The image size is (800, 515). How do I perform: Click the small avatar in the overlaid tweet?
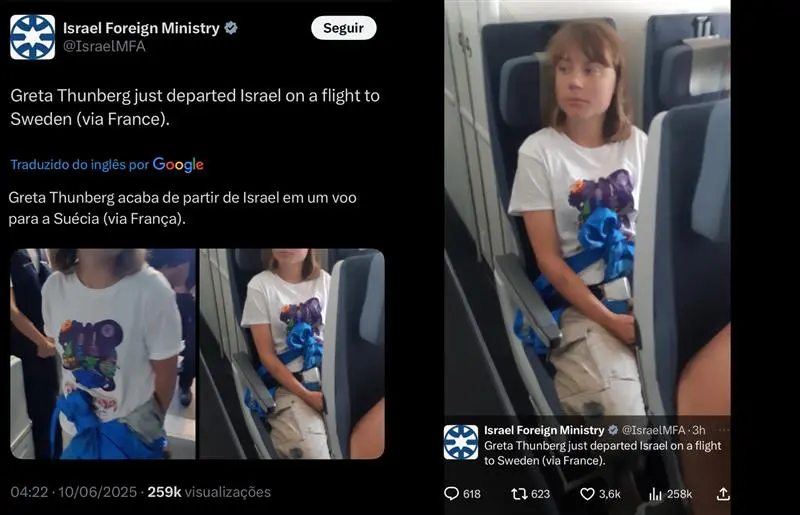pyautogui.click(x=461, y=441)
